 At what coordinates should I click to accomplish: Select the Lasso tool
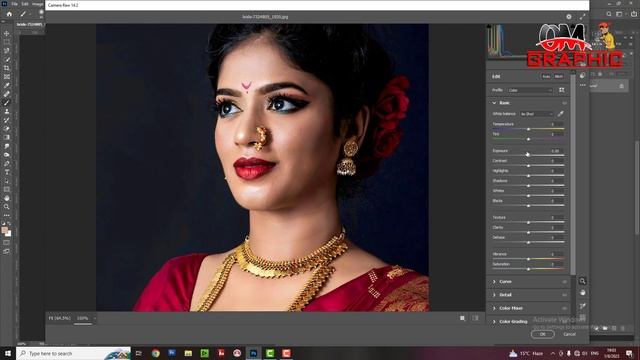pyautogui.click(x=7, y=51)
